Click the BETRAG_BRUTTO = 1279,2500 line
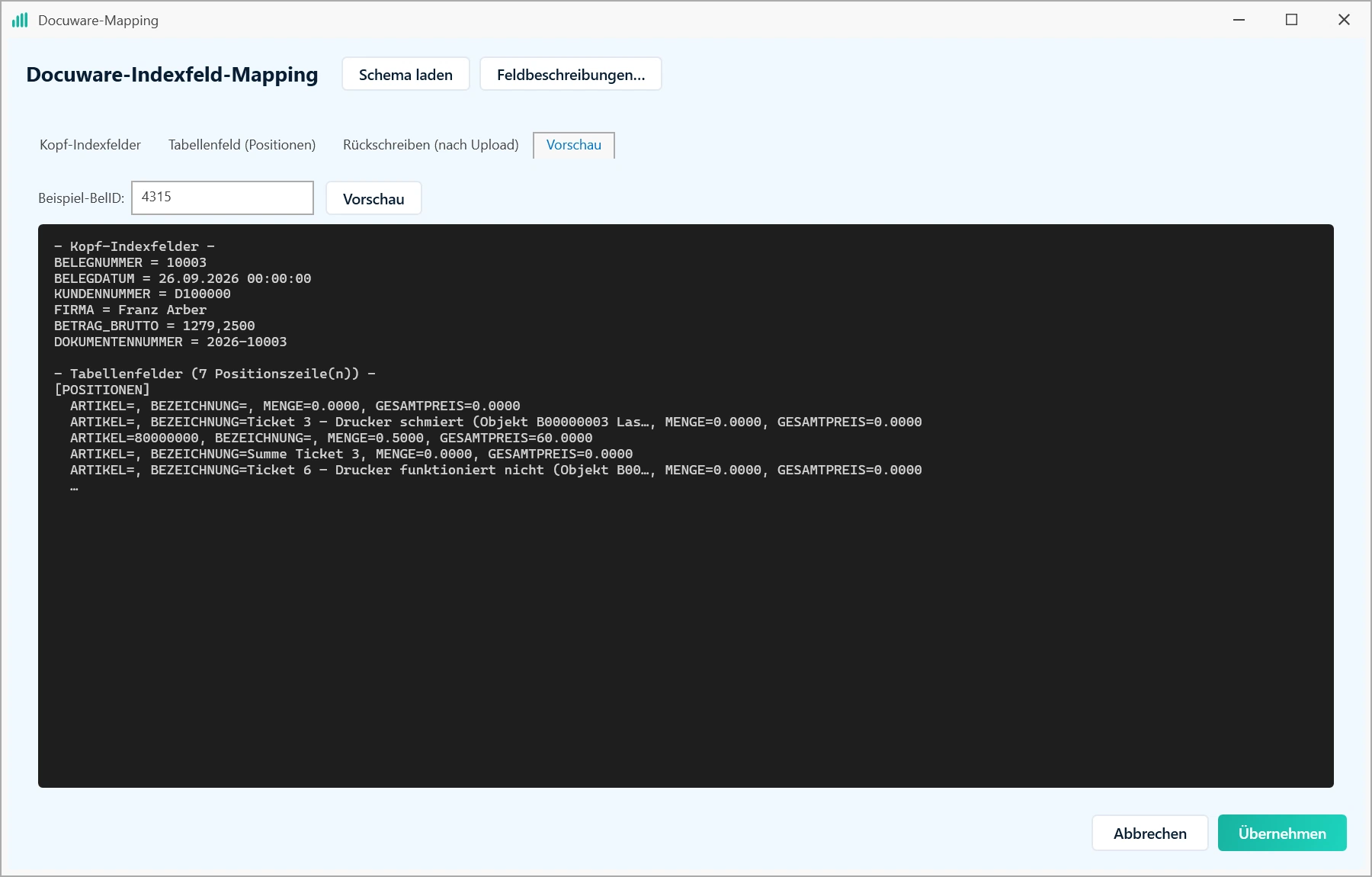This screenshot has height=877, width=1372. pyautogui.click(x=155, y=326)
